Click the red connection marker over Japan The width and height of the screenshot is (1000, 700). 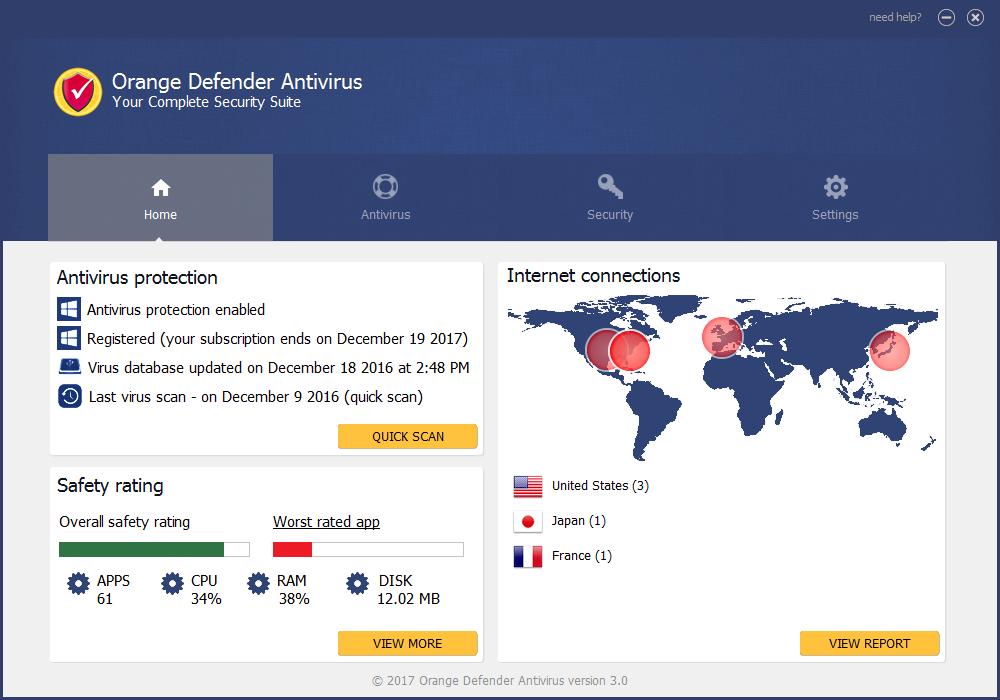click(x=889, y=350)
